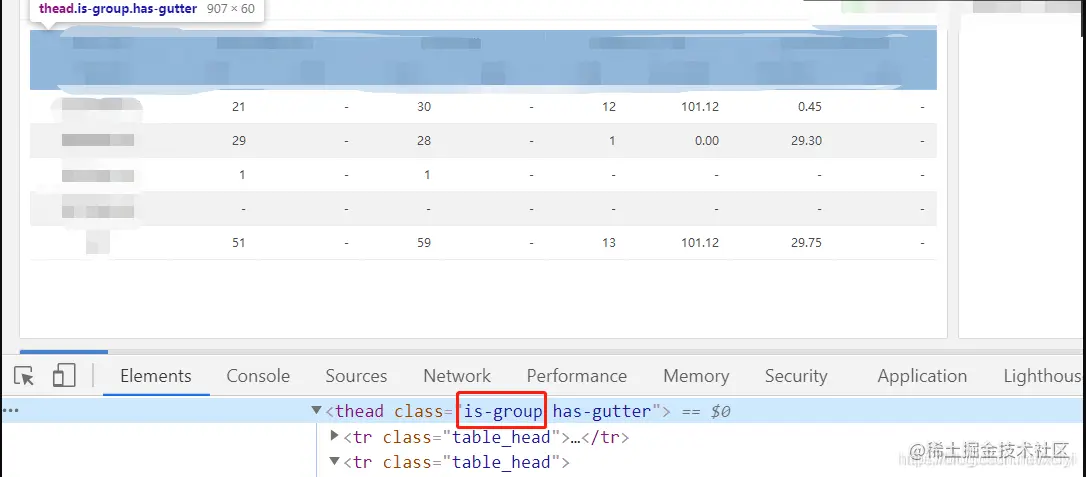Collapse the thead element node
The width and height of the screenshot is (1086, 477).
[317, 411]
